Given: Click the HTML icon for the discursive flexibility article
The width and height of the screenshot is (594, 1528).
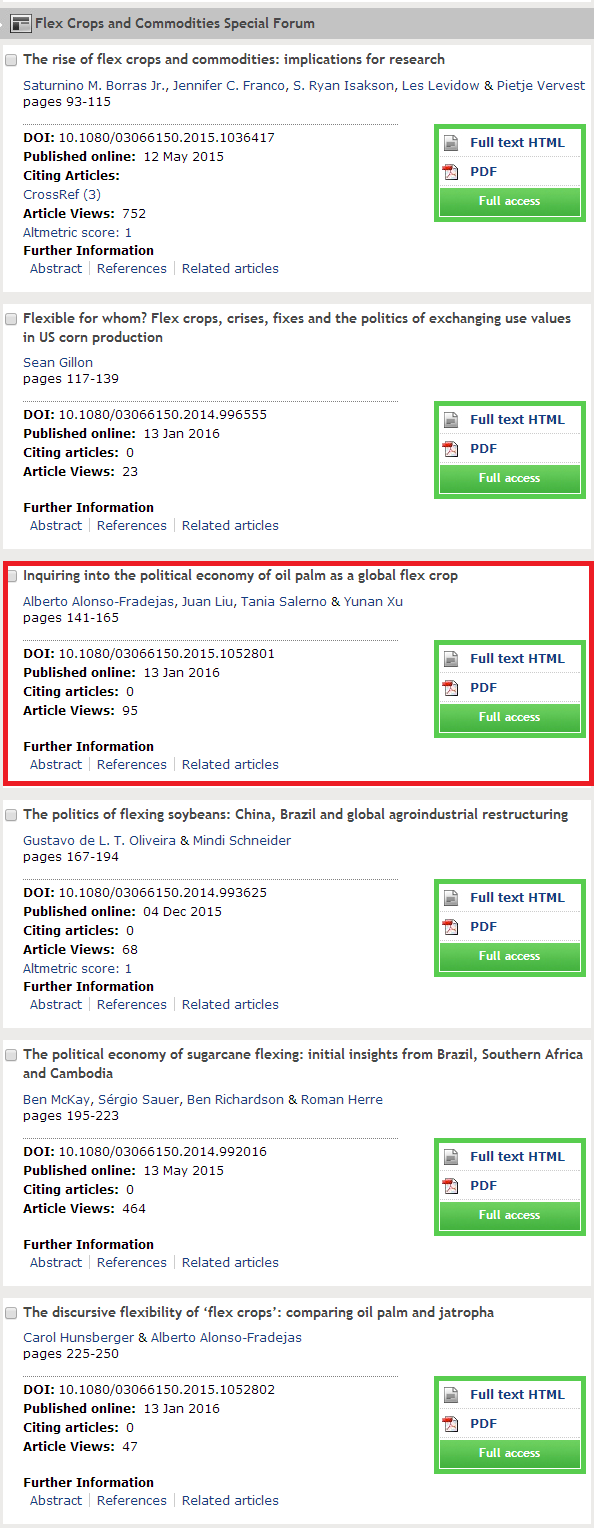Looking at the screenshot, I should pos(451,1395).
